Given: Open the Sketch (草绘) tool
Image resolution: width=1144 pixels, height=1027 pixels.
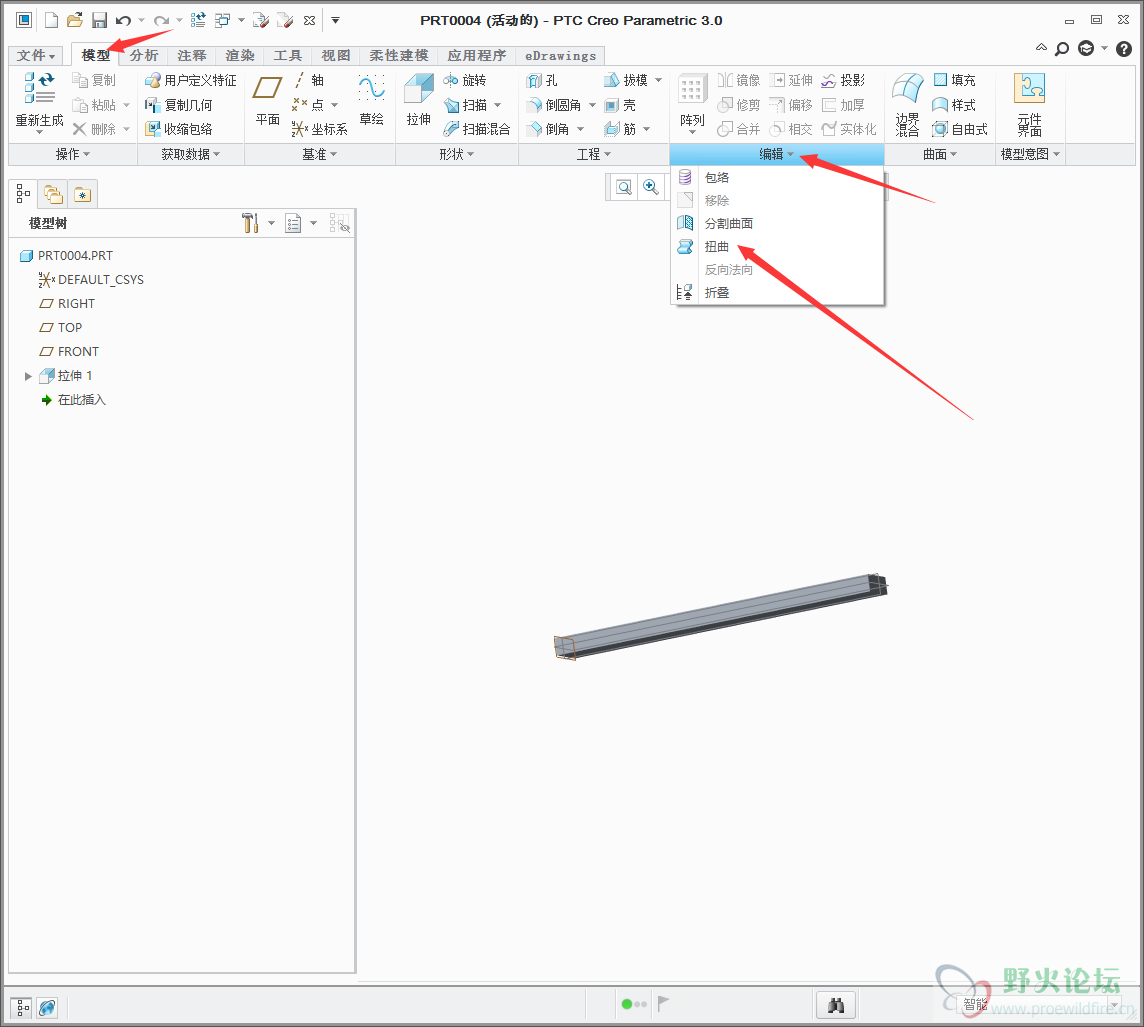Looking at the screenshot, I should (371, 100).
